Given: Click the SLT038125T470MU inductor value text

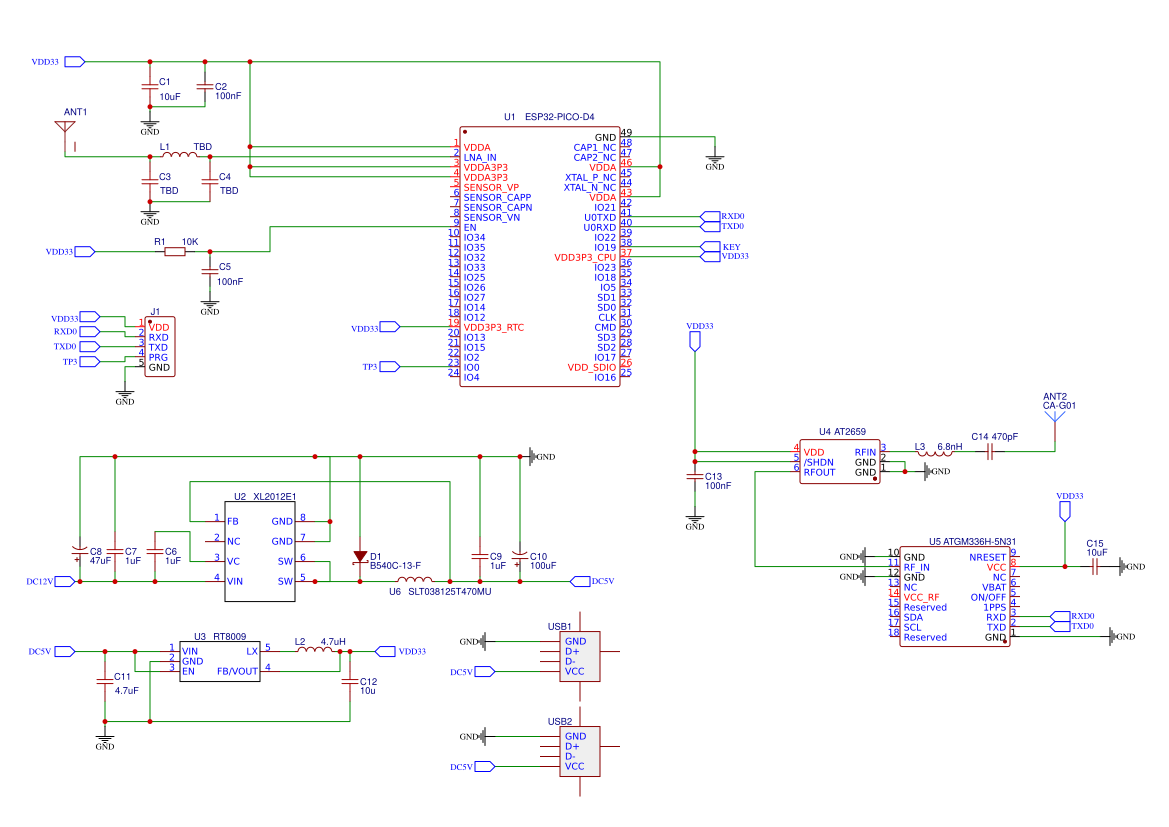Looking at the screenshot, I should 450,592.
